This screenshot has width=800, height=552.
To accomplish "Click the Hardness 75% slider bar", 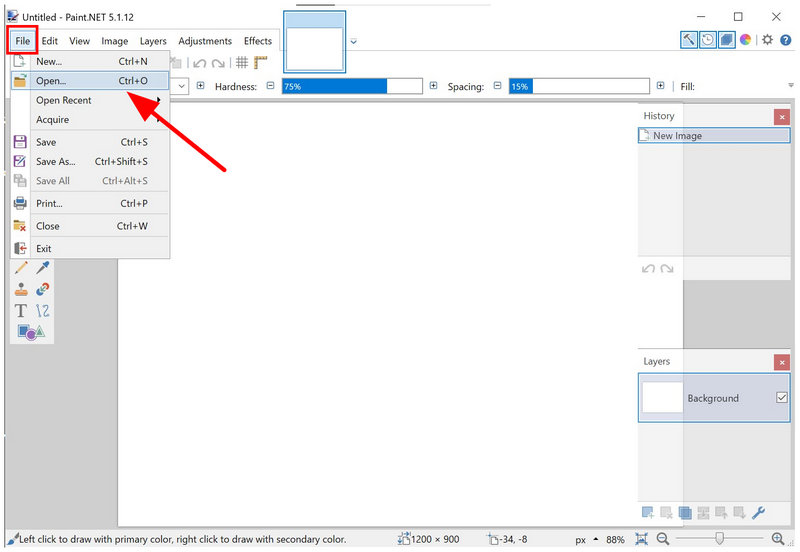I will [352, 86].
